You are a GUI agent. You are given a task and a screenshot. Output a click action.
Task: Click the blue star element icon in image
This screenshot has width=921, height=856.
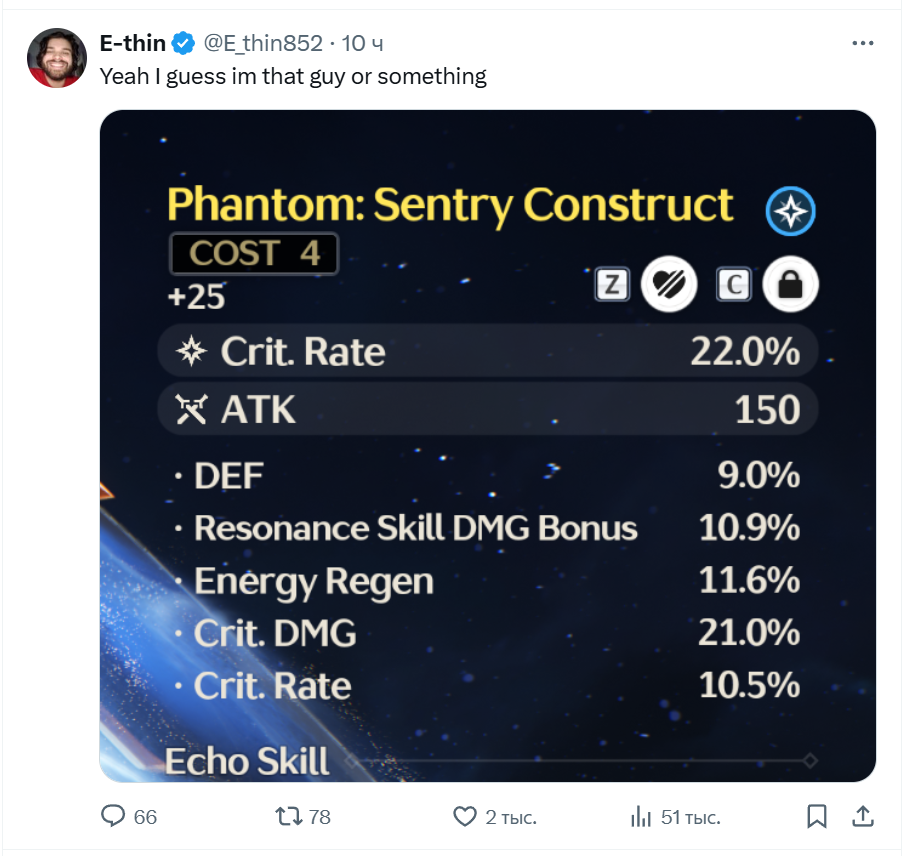click(x=791, y=211)
